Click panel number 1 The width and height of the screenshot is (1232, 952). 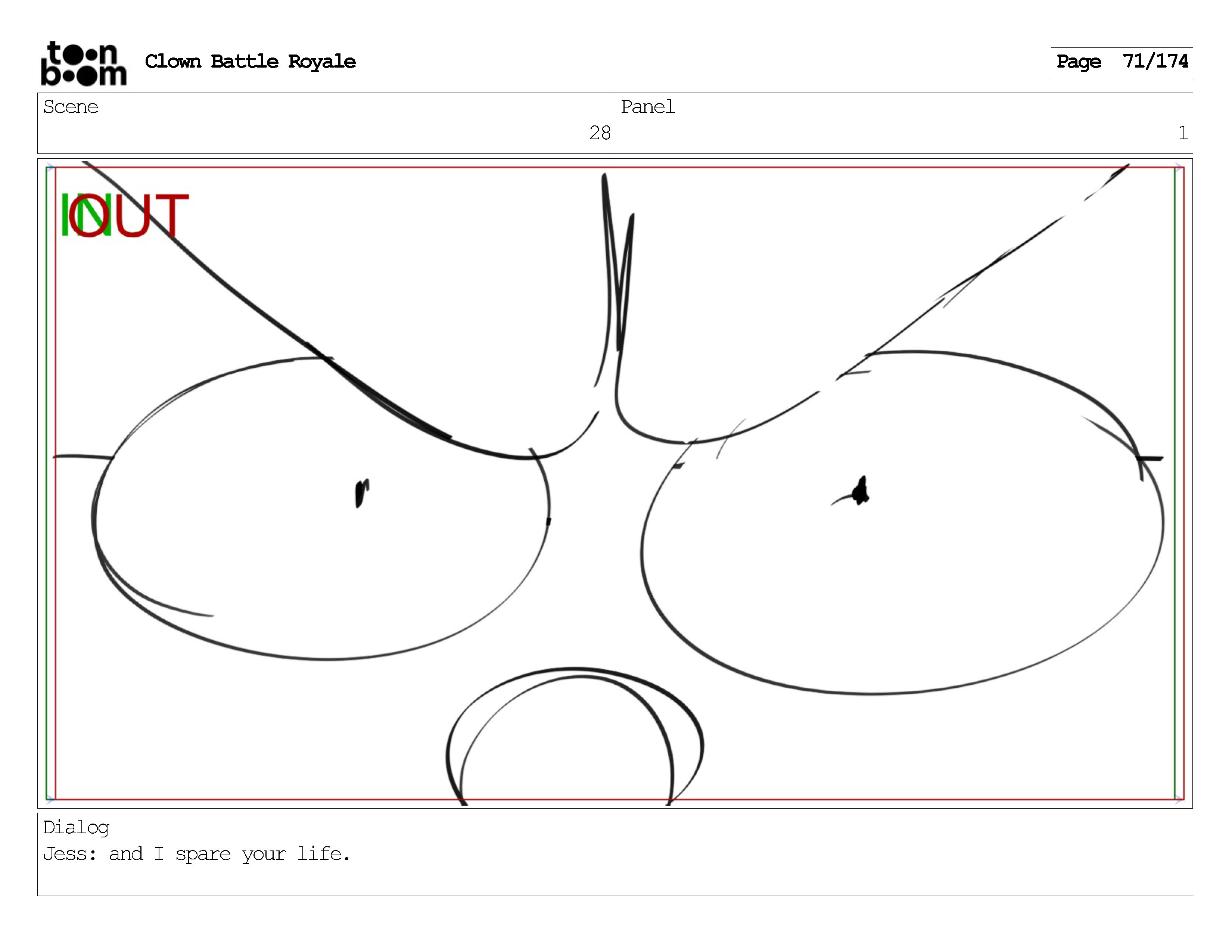pyautogui.click(x=1183, y=133)
